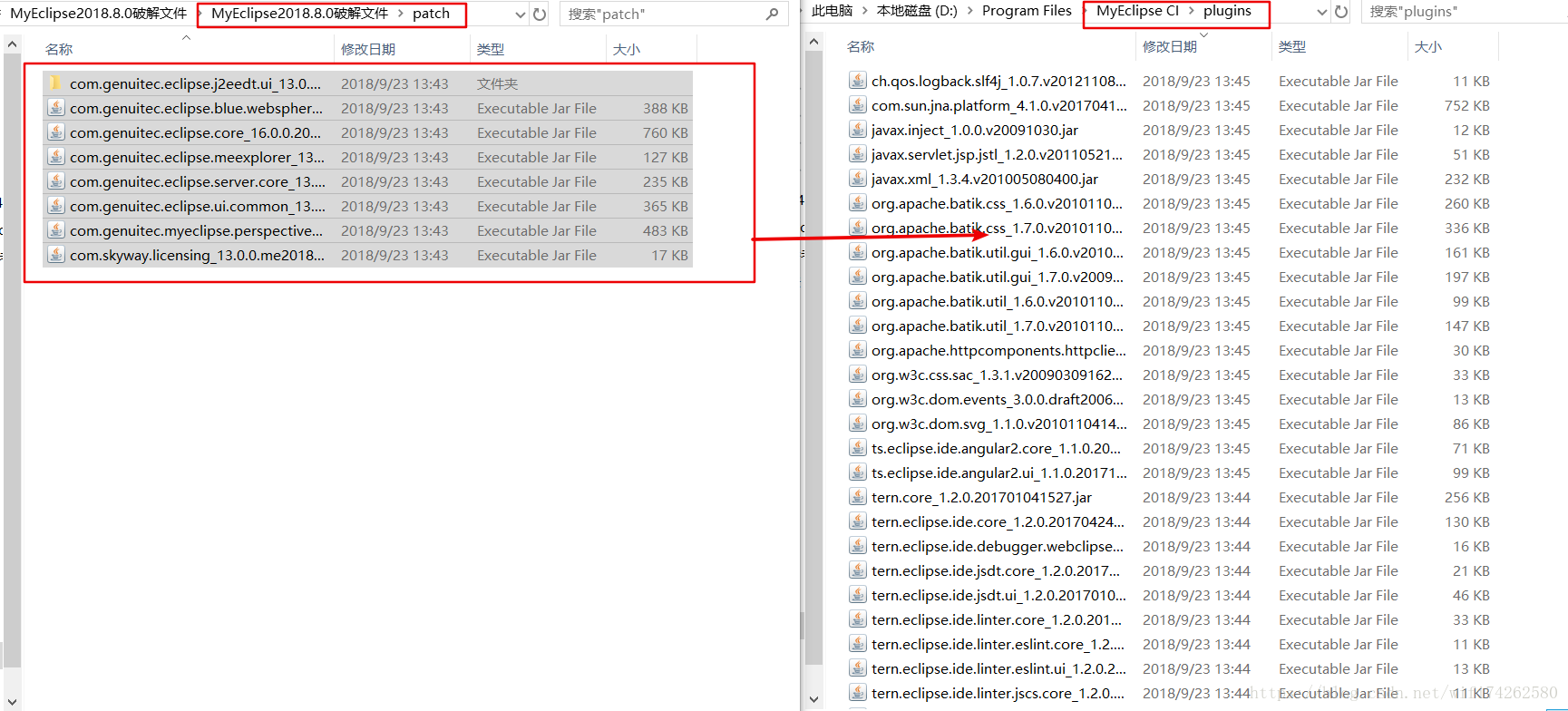Click jar icon of com.skyway.licensing file
This screenshot has height=711, width=1568.
[x=55, y=255]
